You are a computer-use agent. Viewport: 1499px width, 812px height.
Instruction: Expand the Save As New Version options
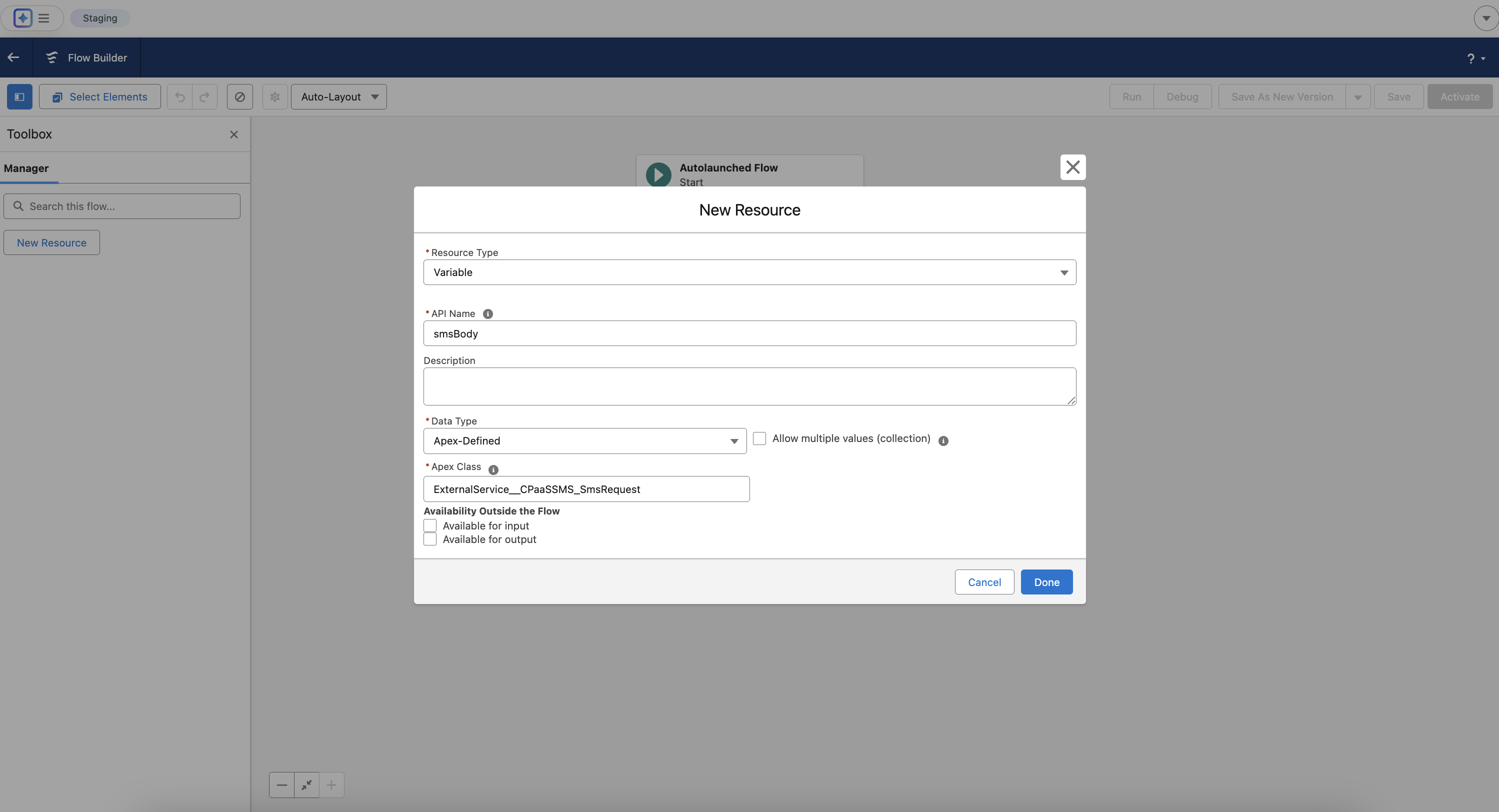1358,96
